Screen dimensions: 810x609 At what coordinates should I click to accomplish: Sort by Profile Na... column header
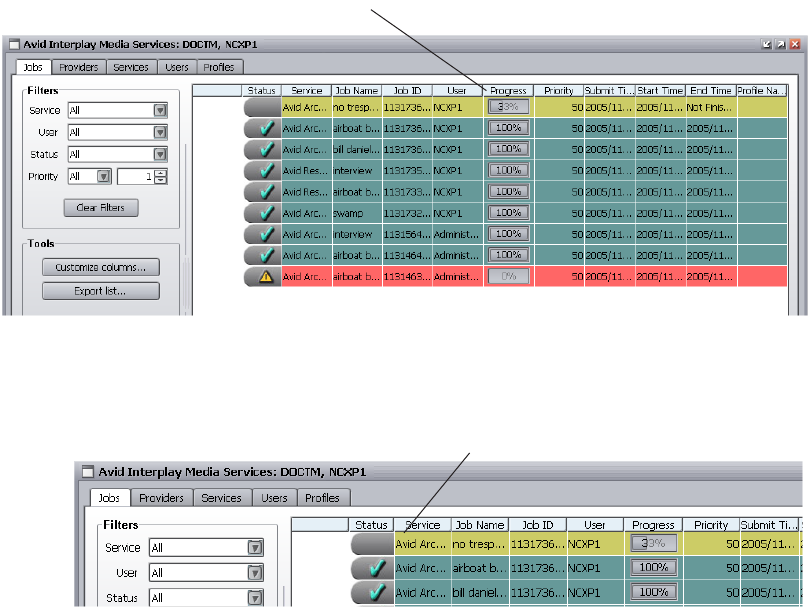[x=761, y=90]
